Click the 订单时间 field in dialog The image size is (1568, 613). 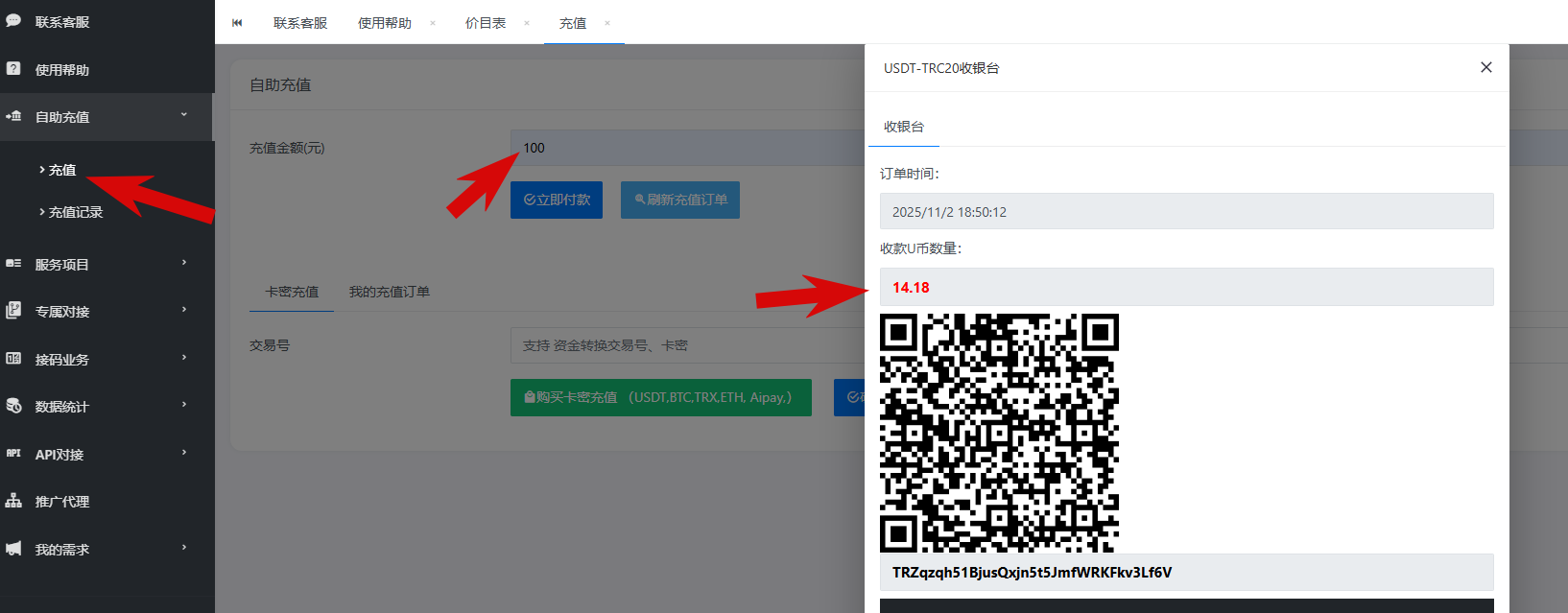tap(1187, 211)
